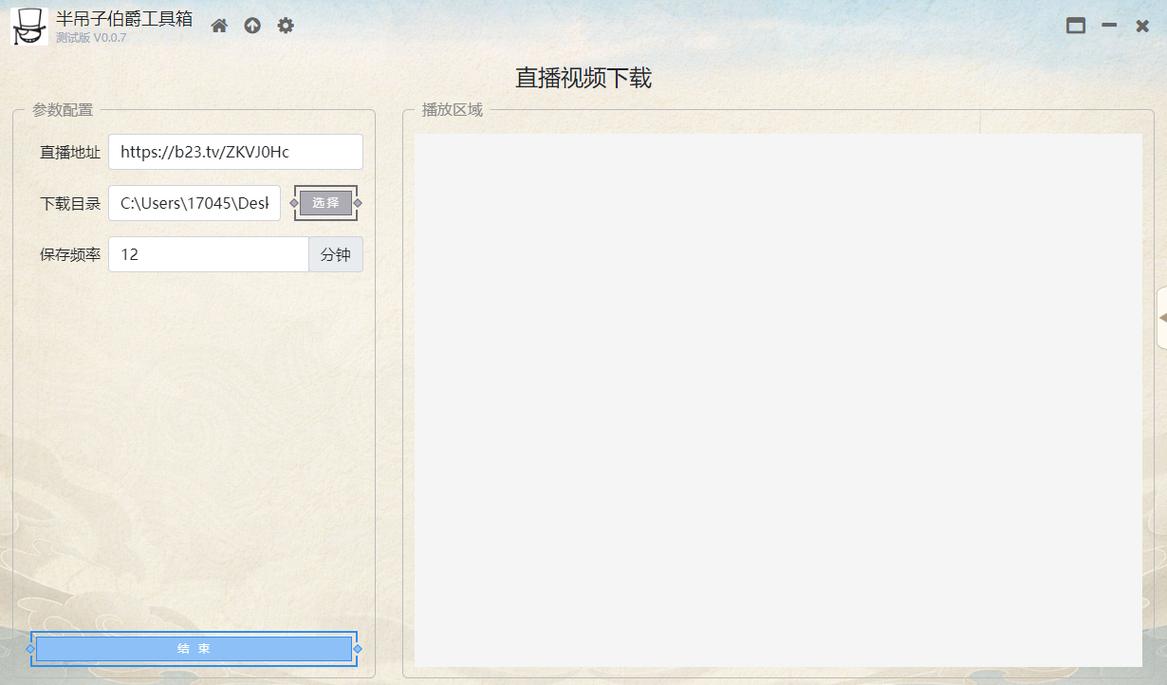
Task: Select the 直播地址 URL input field
Action: [235, 151]
